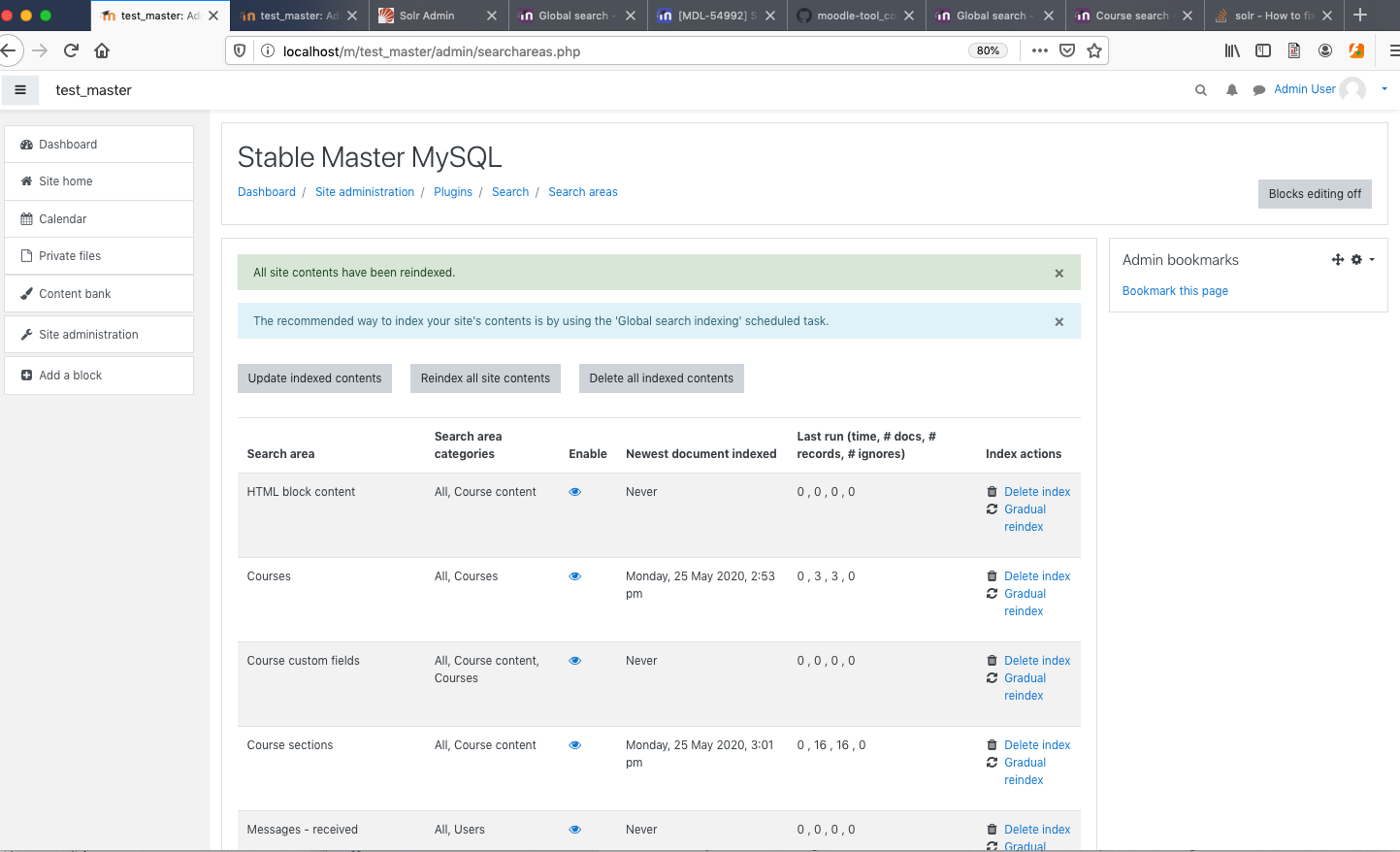Toggle enable eye for Course custom fields
Screen dimensions: 1400x852
click(575, 661)
